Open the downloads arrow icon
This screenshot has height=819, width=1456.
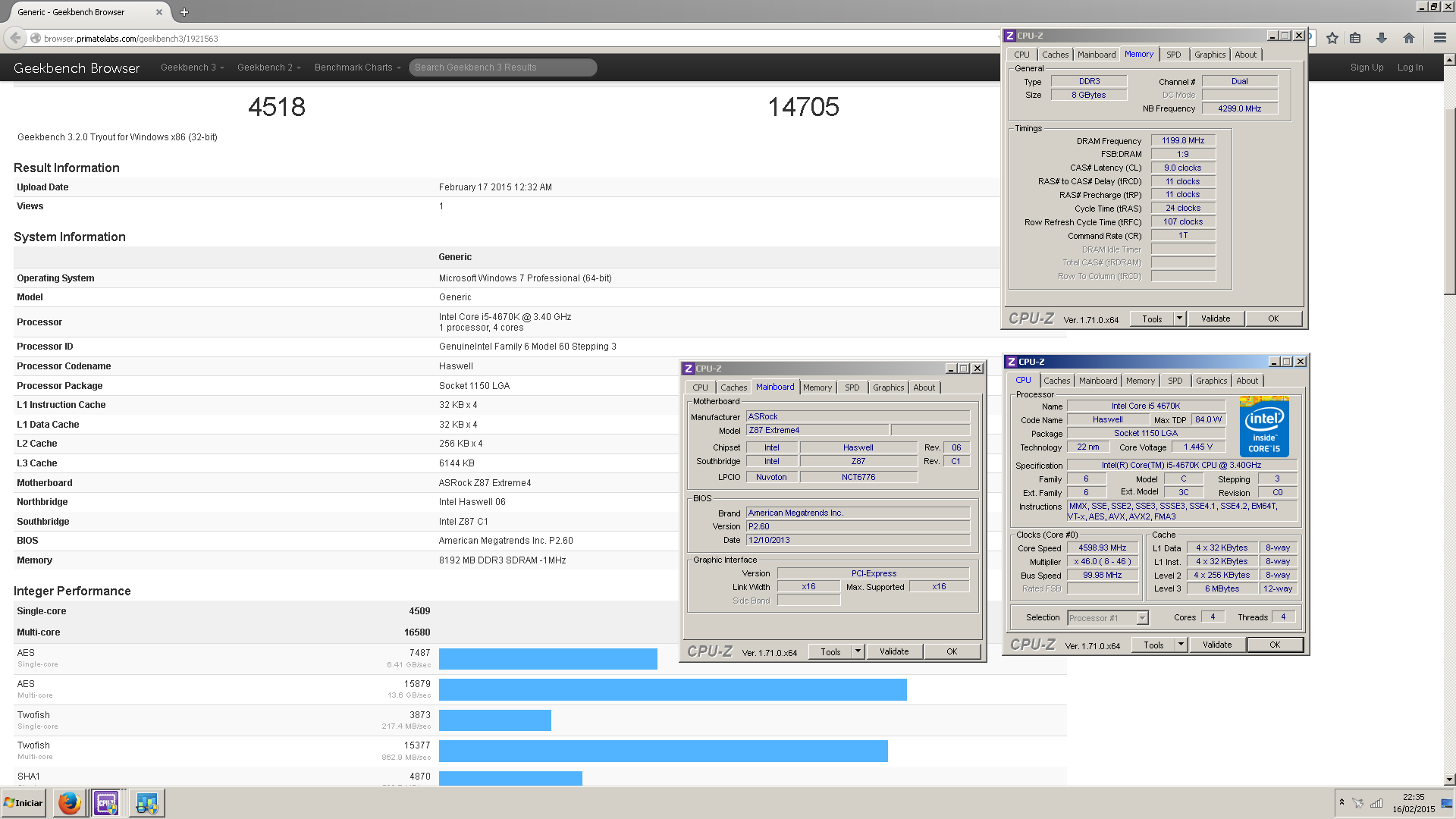click(x=1382, y=38)
